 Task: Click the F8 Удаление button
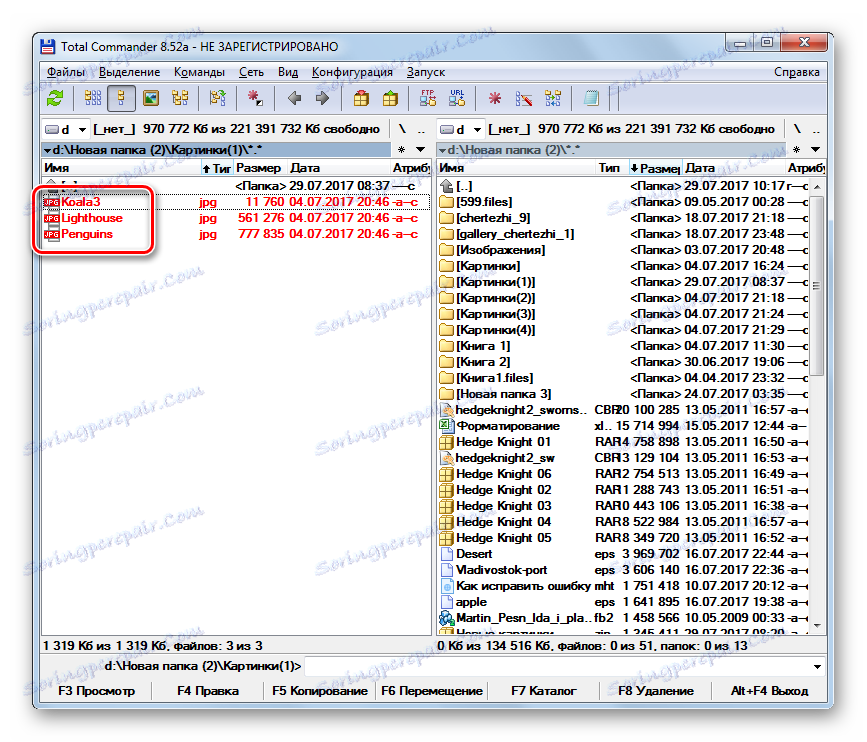click(656, 691)
